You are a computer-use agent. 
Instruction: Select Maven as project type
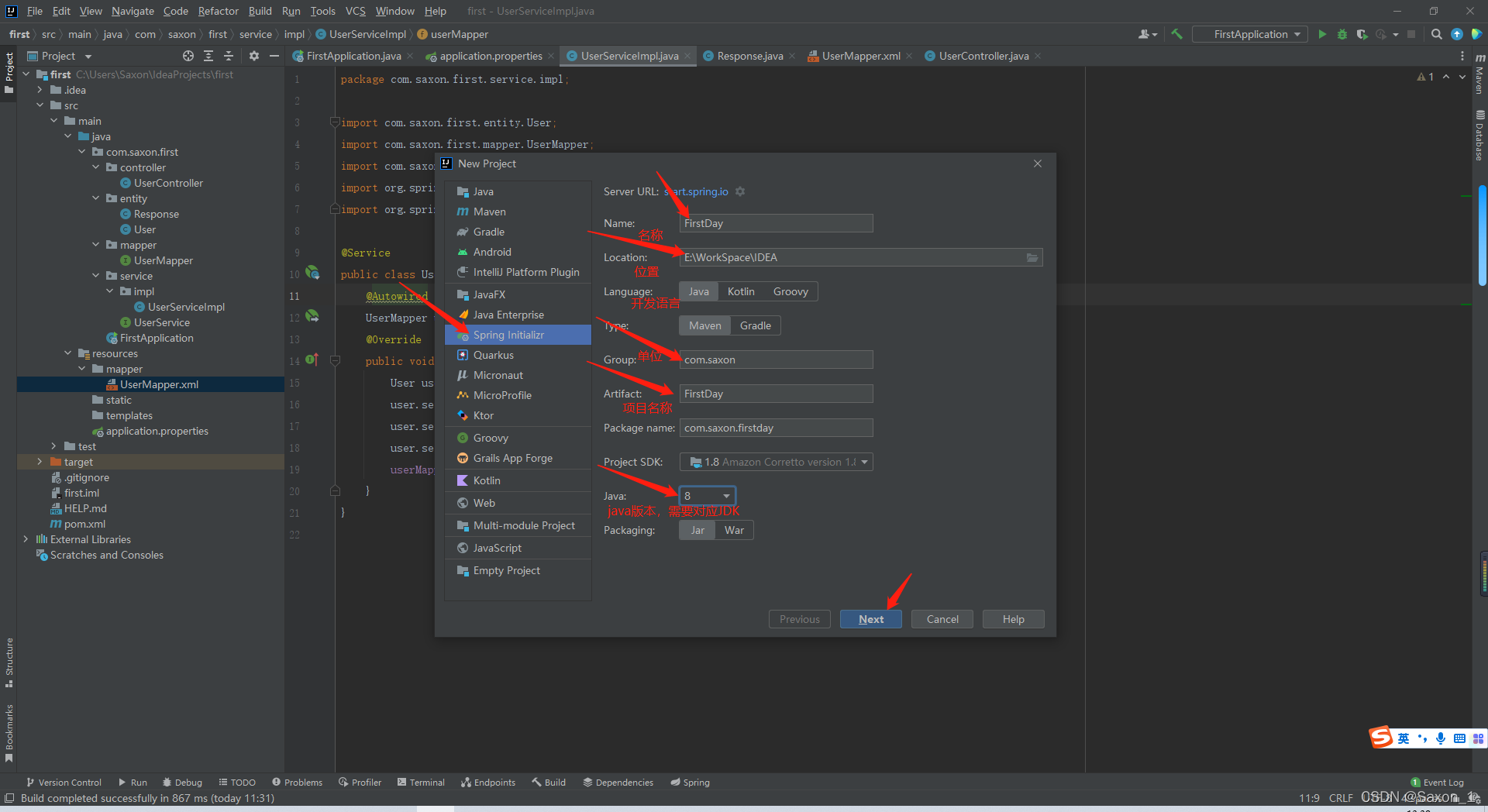pyautogui.click(x=705, y=325)
